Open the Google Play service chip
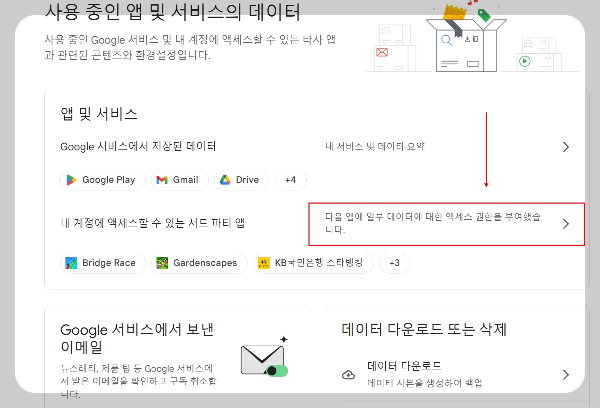Screen dimensions: 600x408 (103, 180)
